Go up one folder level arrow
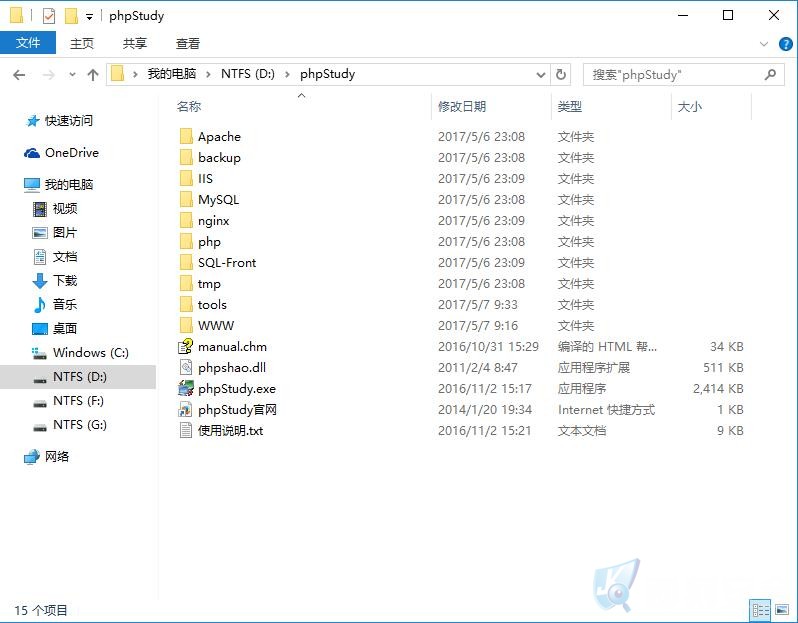The height and width of the screenshot is (623, 798). (x=93, y=75)
